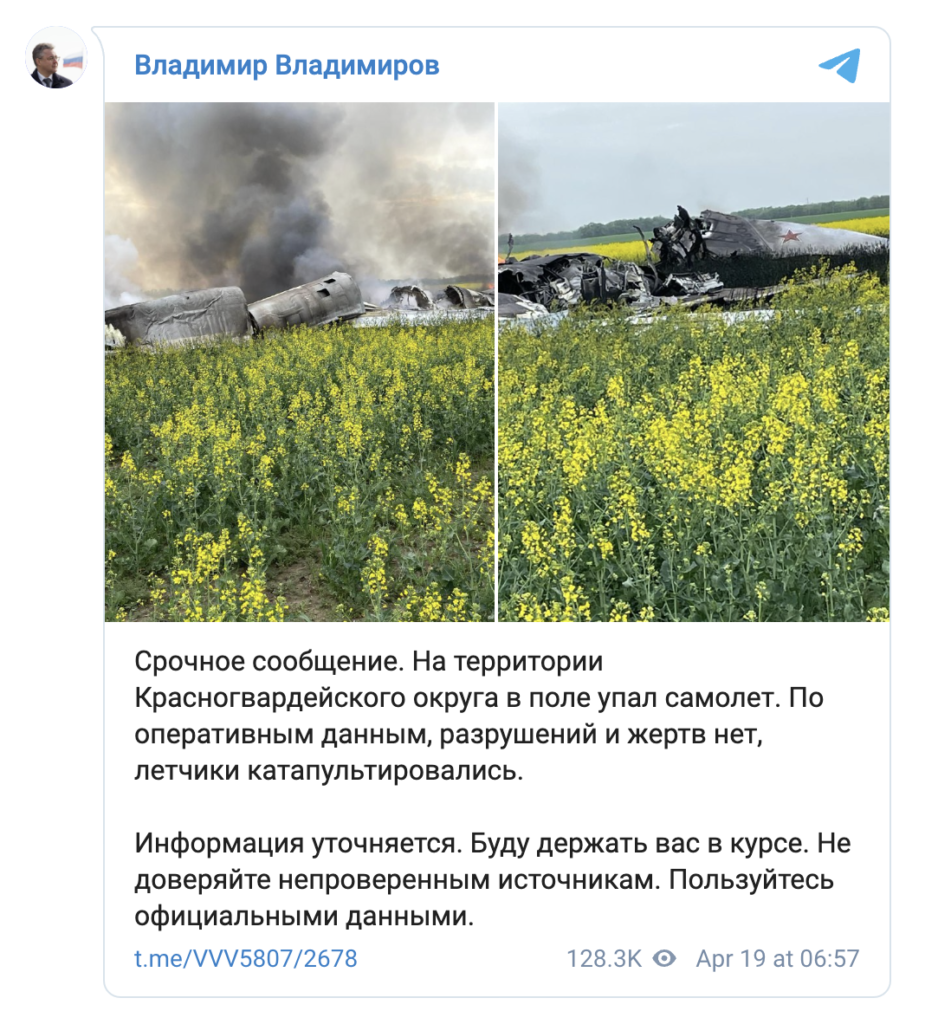This screenshot has width=951, height=1024.
Task: Click the author name Владимир Владимиров
Action: tap(287, 65)
